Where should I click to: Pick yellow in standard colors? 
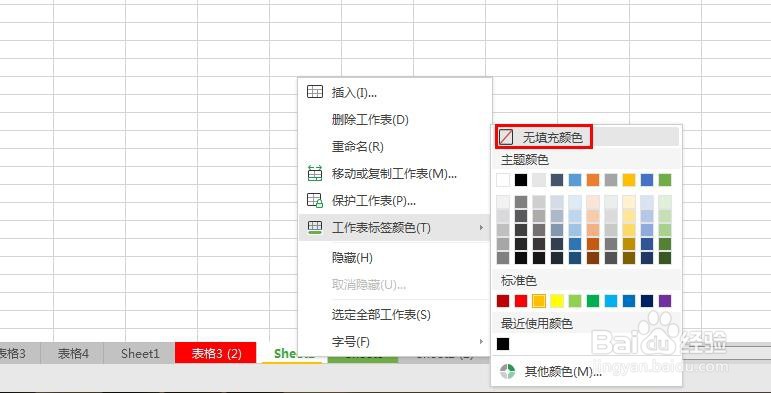(x=557, y=301)
